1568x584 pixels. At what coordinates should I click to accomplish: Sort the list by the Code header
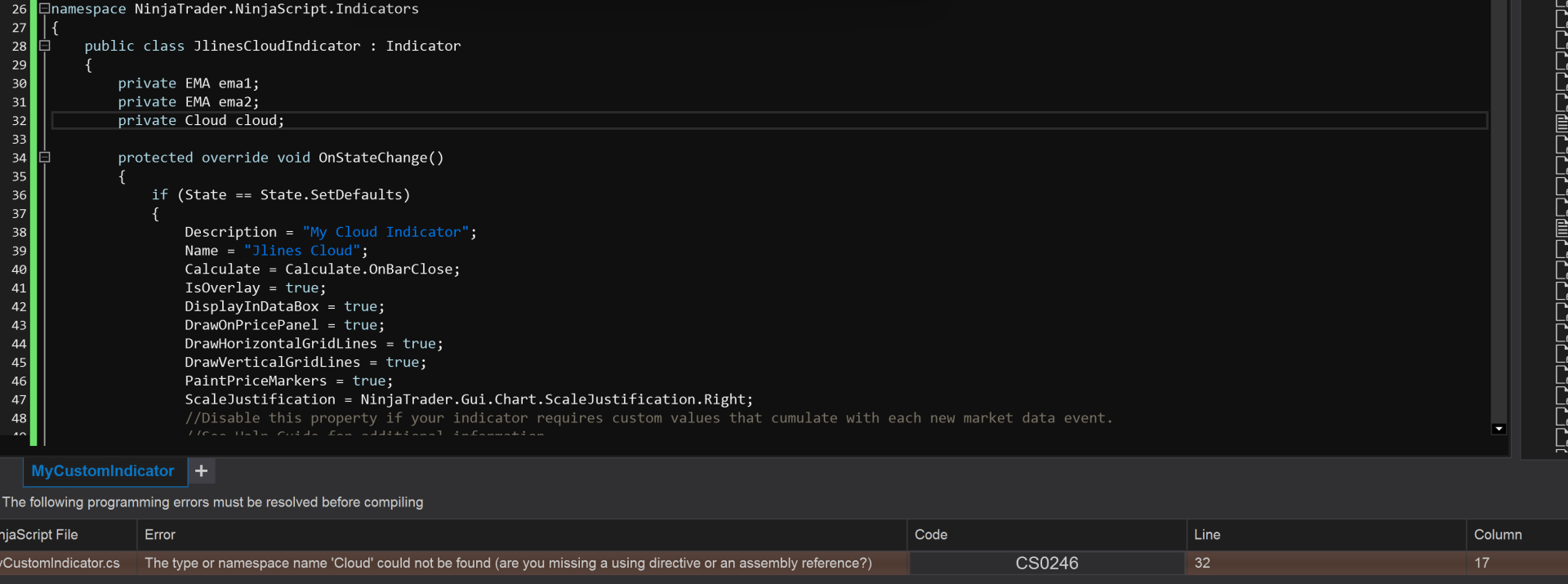[931, 535]
